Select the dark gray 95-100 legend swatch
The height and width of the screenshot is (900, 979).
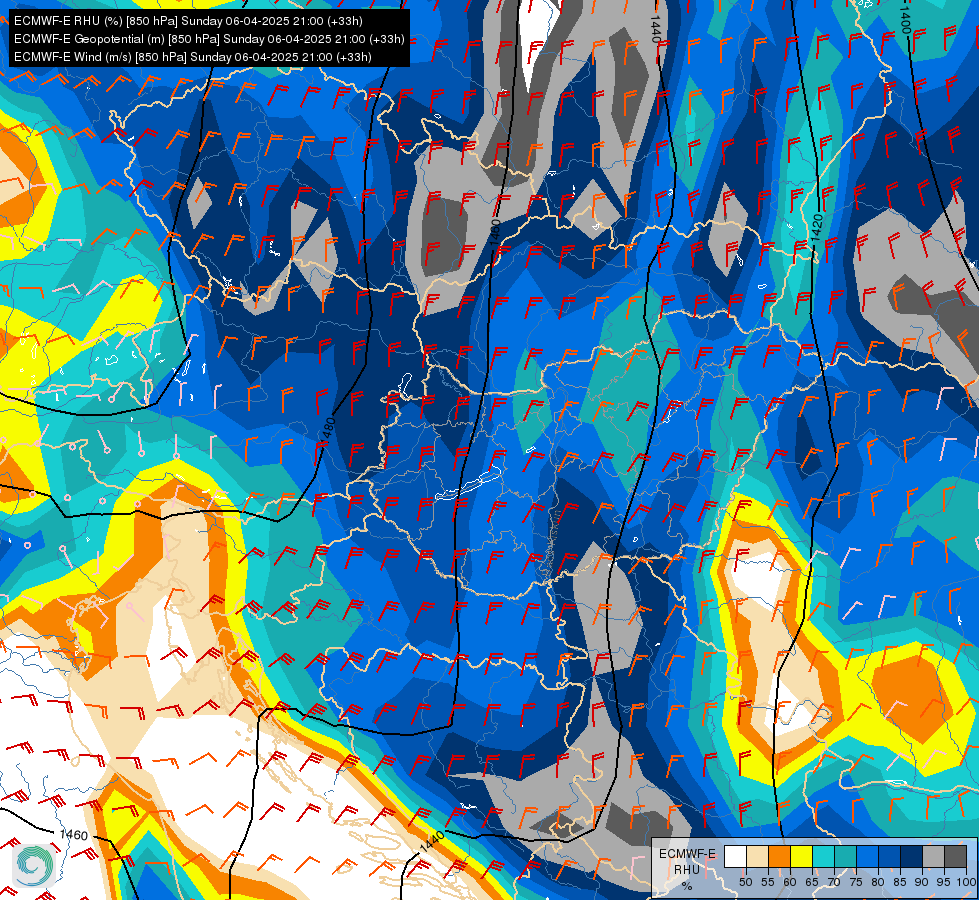955,856
